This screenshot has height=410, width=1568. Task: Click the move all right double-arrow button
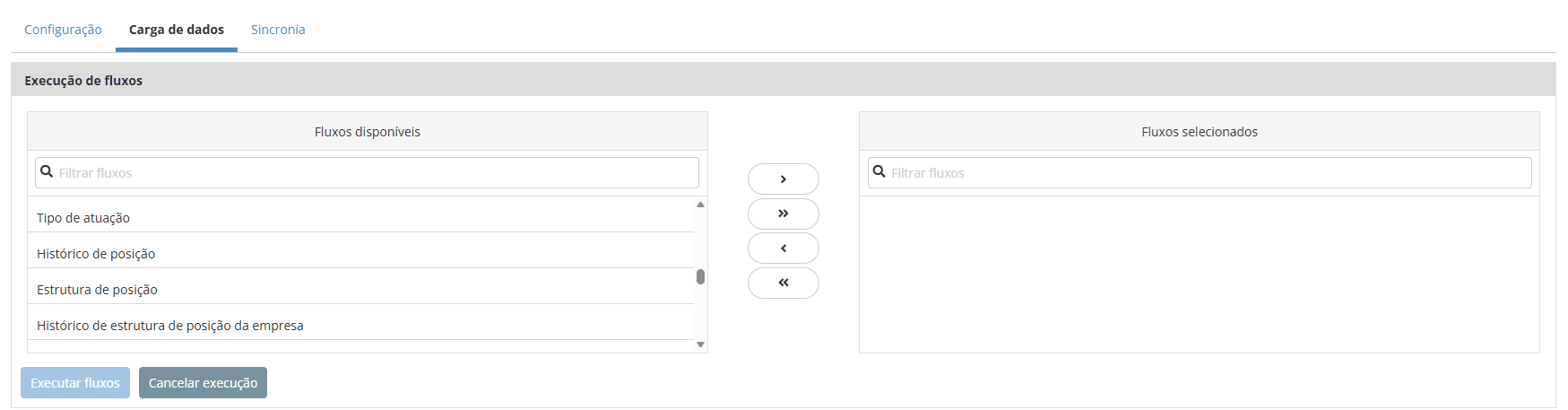tap(783, 214)
